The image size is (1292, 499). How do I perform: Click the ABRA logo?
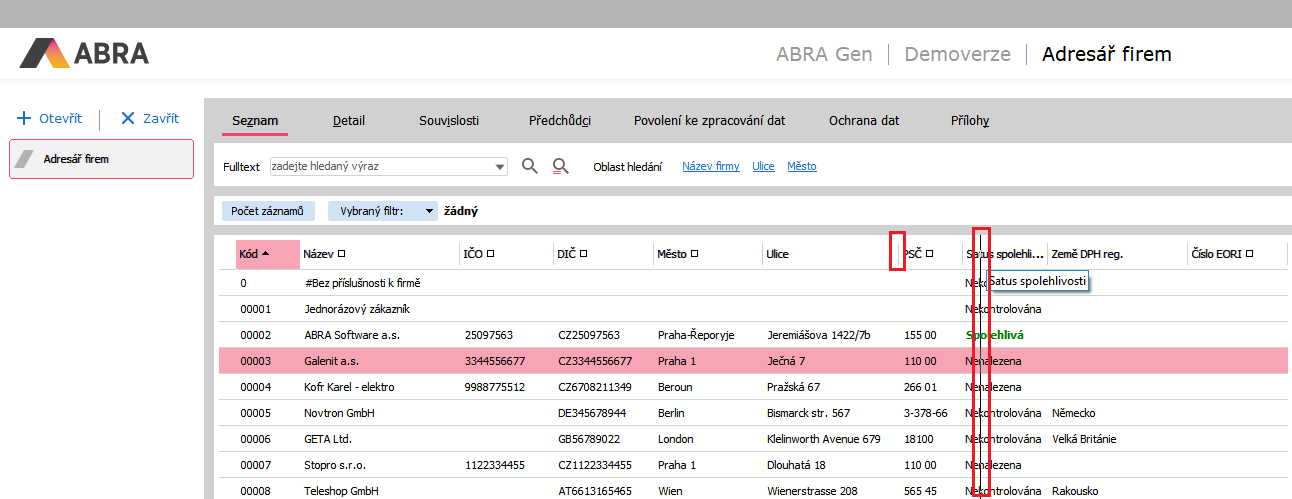pyautogui.click(x=84, y=53)
